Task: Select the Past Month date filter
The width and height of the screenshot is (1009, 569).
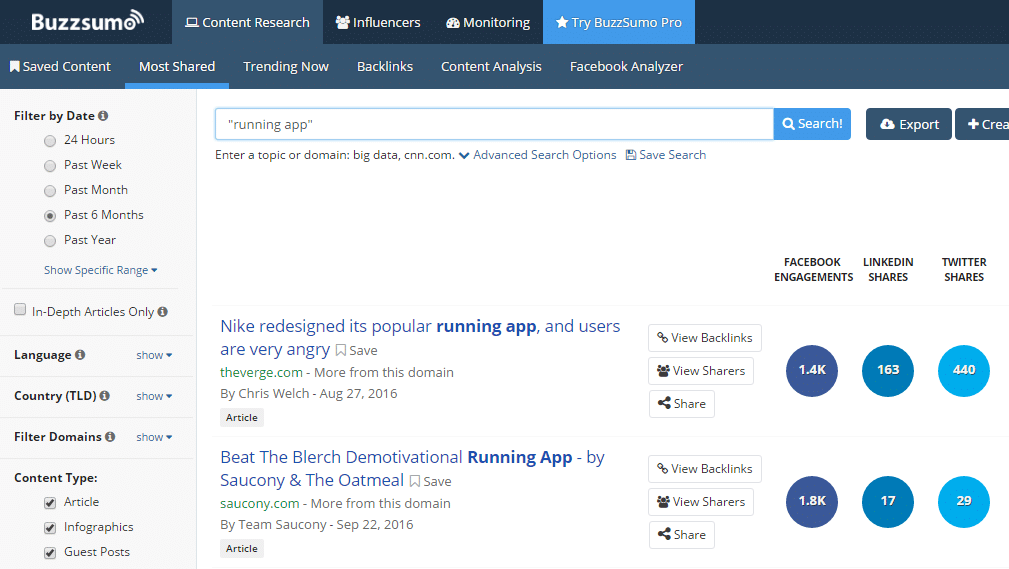Action: click(50, 191)
